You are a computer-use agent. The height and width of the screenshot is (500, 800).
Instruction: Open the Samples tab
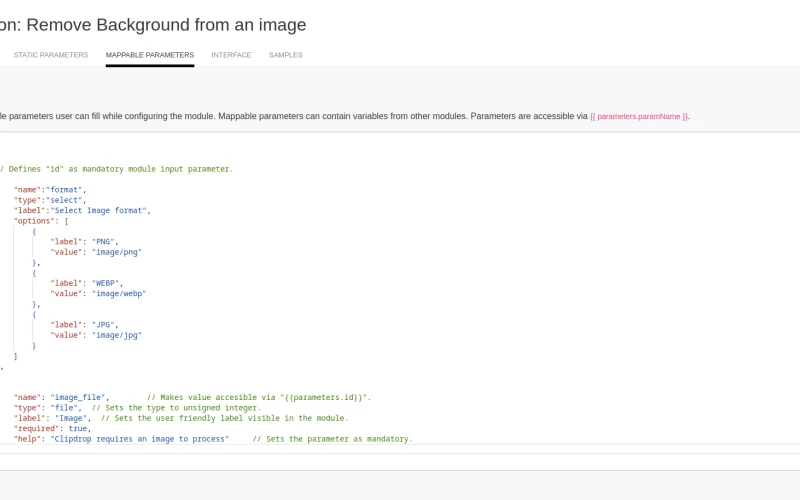(x=286, y=55)
